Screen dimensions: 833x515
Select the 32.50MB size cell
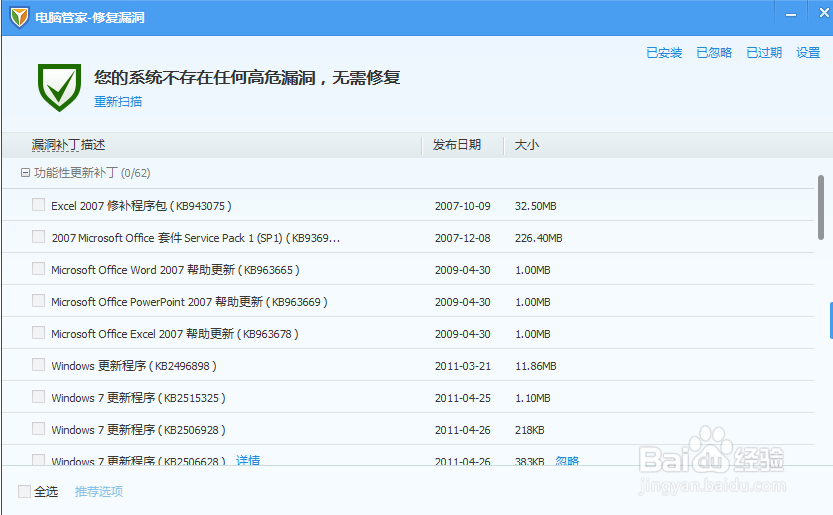click(536, 206)
